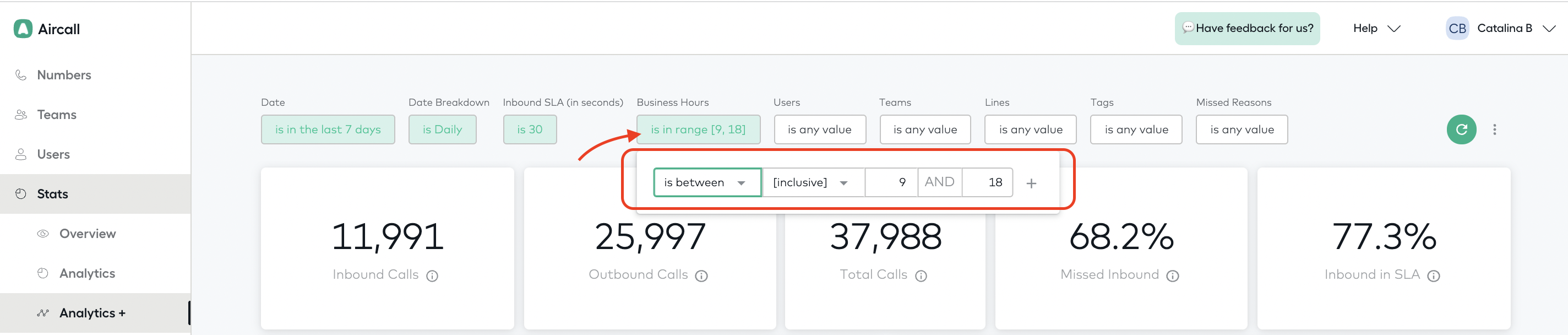Click the 11,991 Inbound Calls value
The width and height of the screenshot is (1568, 335).
tap(387, 237)
